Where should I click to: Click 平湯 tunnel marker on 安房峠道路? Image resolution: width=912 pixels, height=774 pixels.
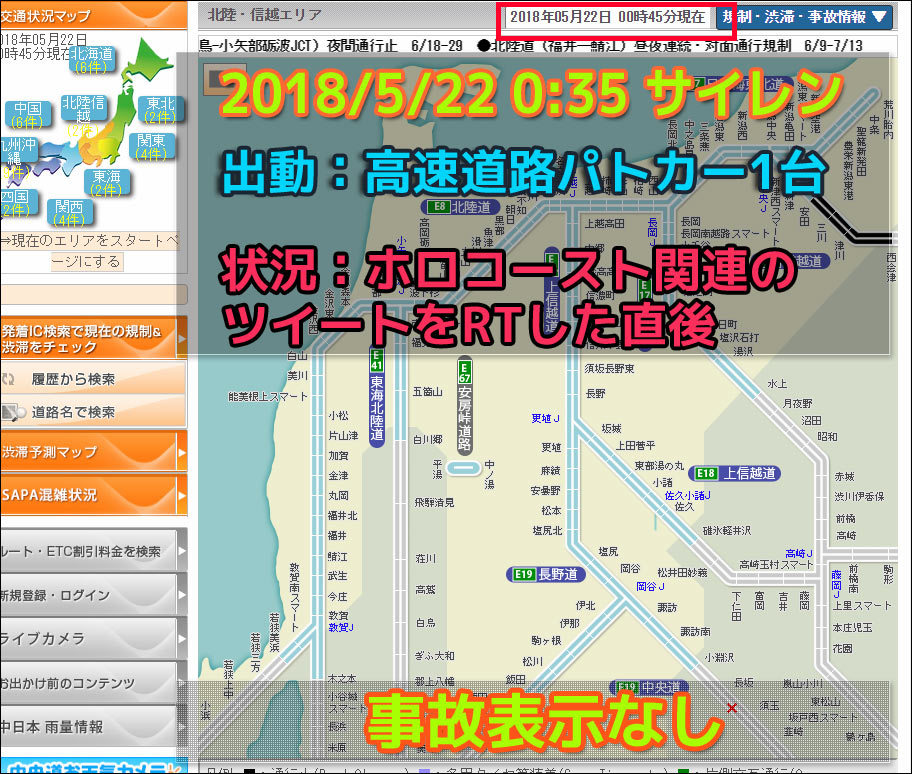462,468
